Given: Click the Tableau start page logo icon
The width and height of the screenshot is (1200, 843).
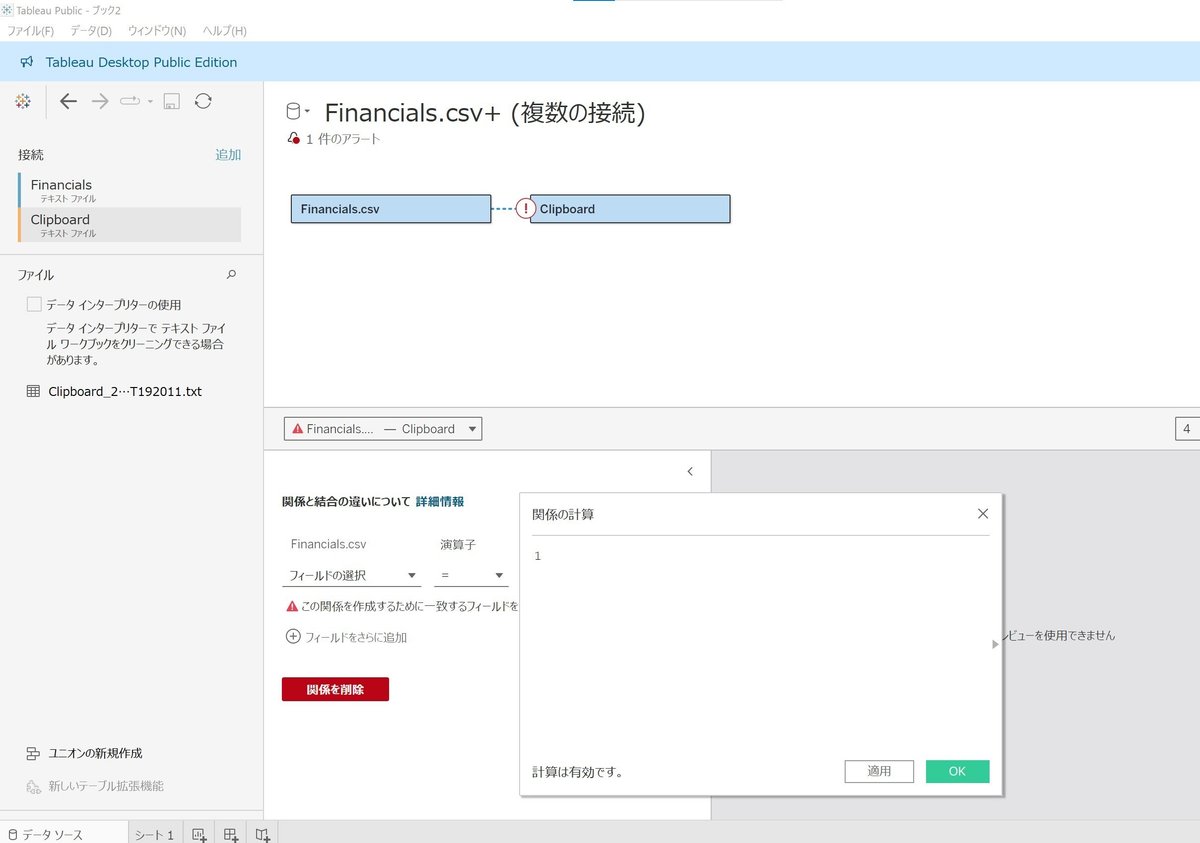Looking at the screenshot, I should click(x=23, y=101).
